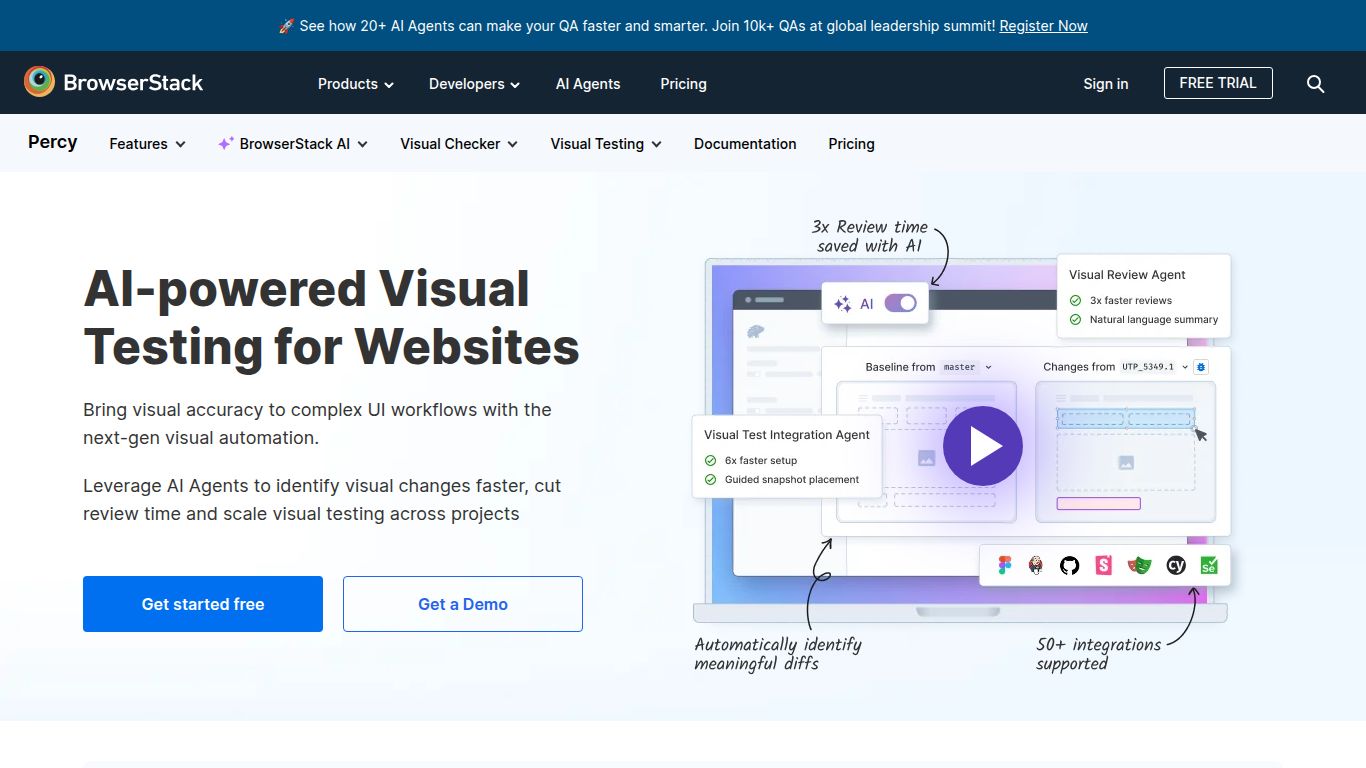Viewport: 1366px width, 768px height.
Task: Select the Selenium integration icon
Action: pyautogui.click(x=1209, y=565)
